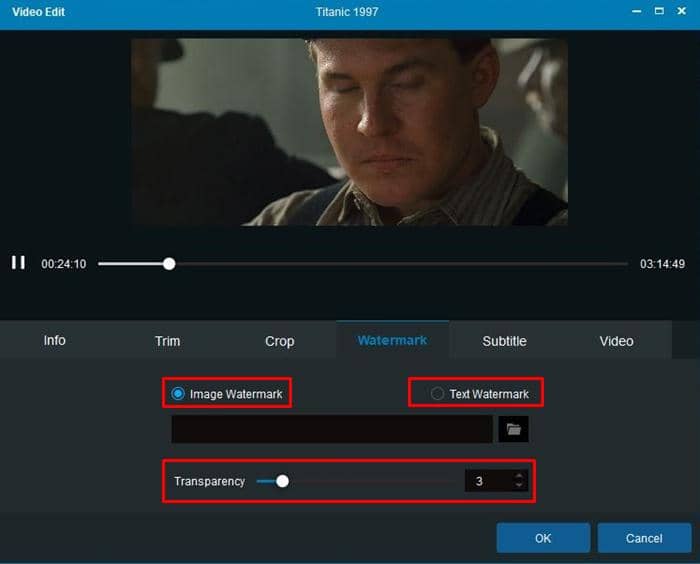Select the Text Watermark radio button
Image resolution: width=700 pixels, height=564 pixels.
point(437,393)
